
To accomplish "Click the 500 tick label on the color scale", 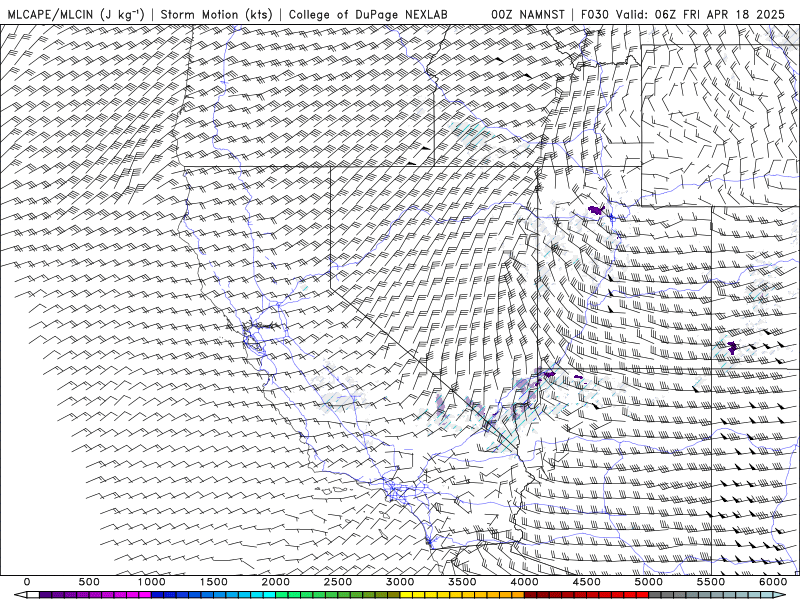I will tap(89, 582).
